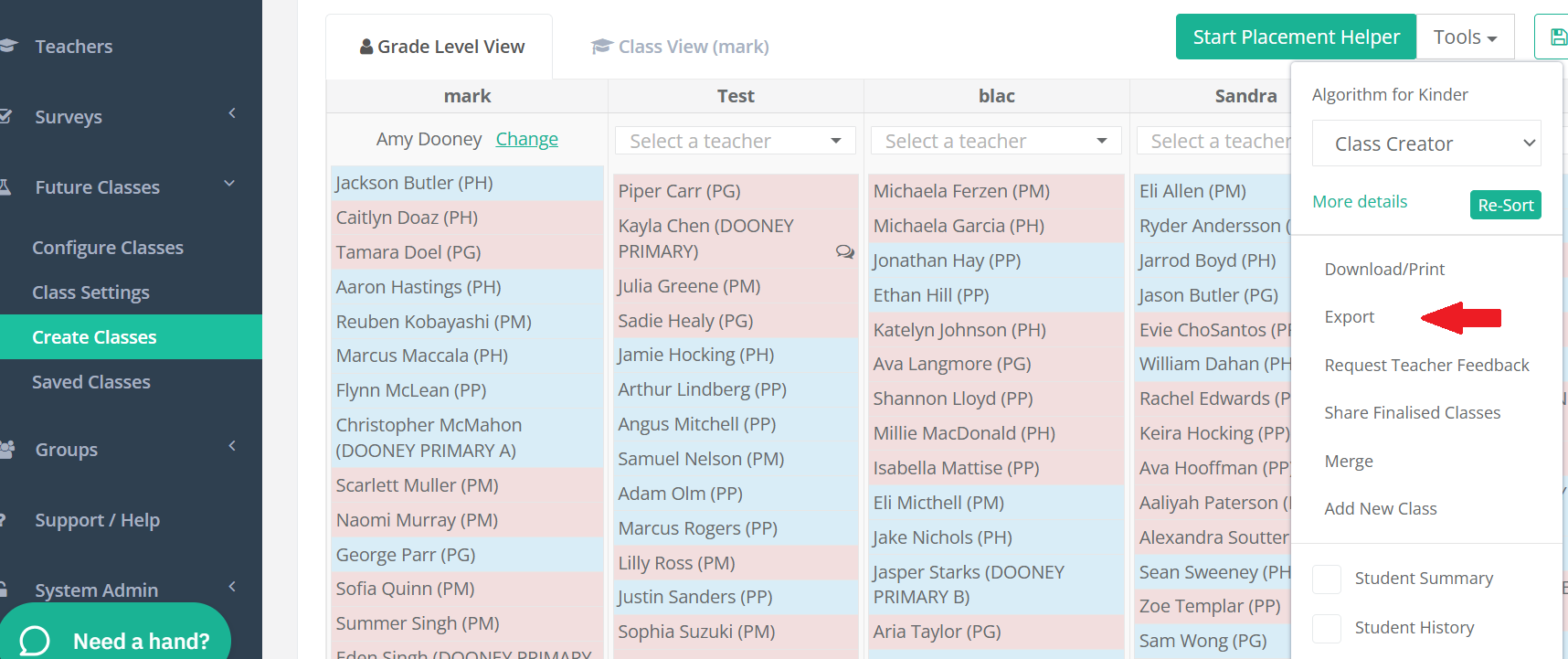Click the Future Classes flask icon
Image resolution: width=1568 pixels, height=659 pixels.
click(5, 186)
